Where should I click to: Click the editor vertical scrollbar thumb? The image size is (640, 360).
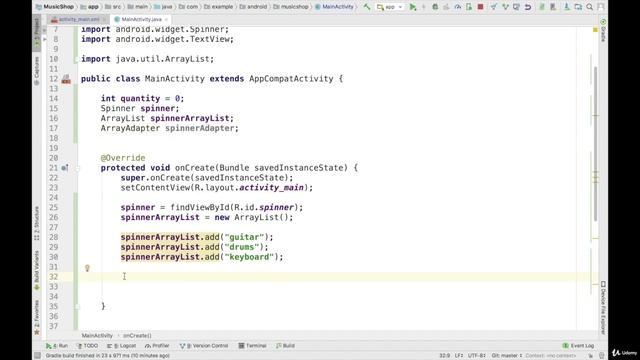595,145
